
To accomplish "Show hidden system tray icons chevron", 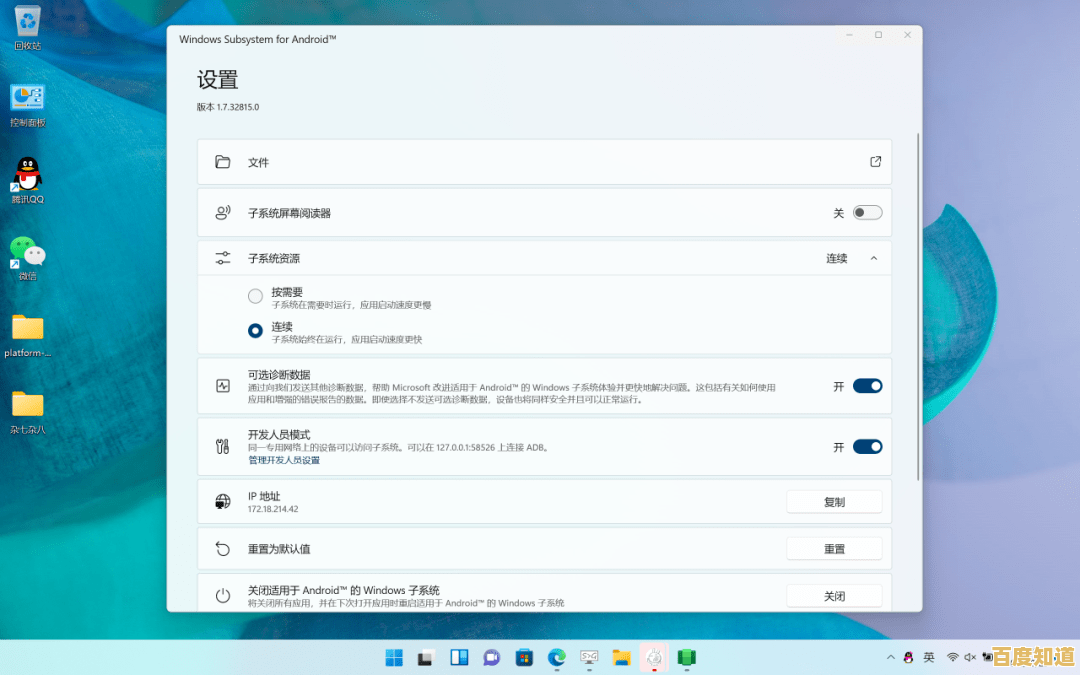I will pyautogui.click(x=890, y=658).
